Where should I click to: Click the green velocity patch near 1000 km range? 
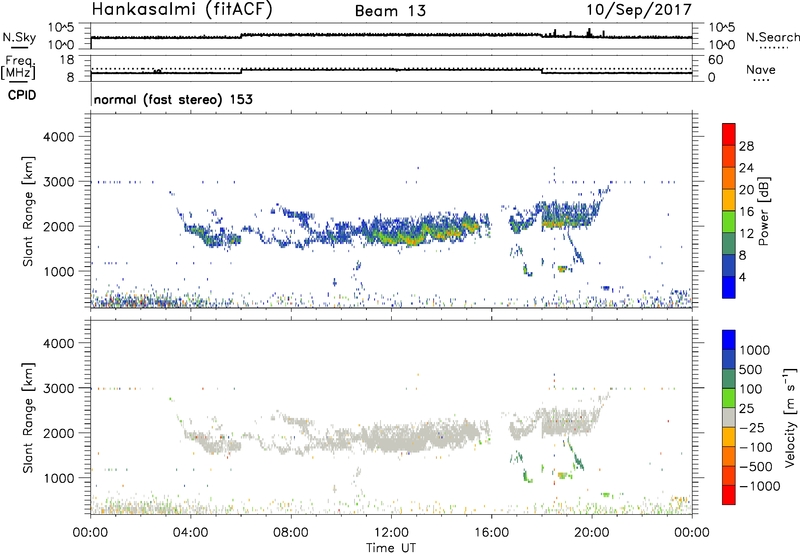564,475
